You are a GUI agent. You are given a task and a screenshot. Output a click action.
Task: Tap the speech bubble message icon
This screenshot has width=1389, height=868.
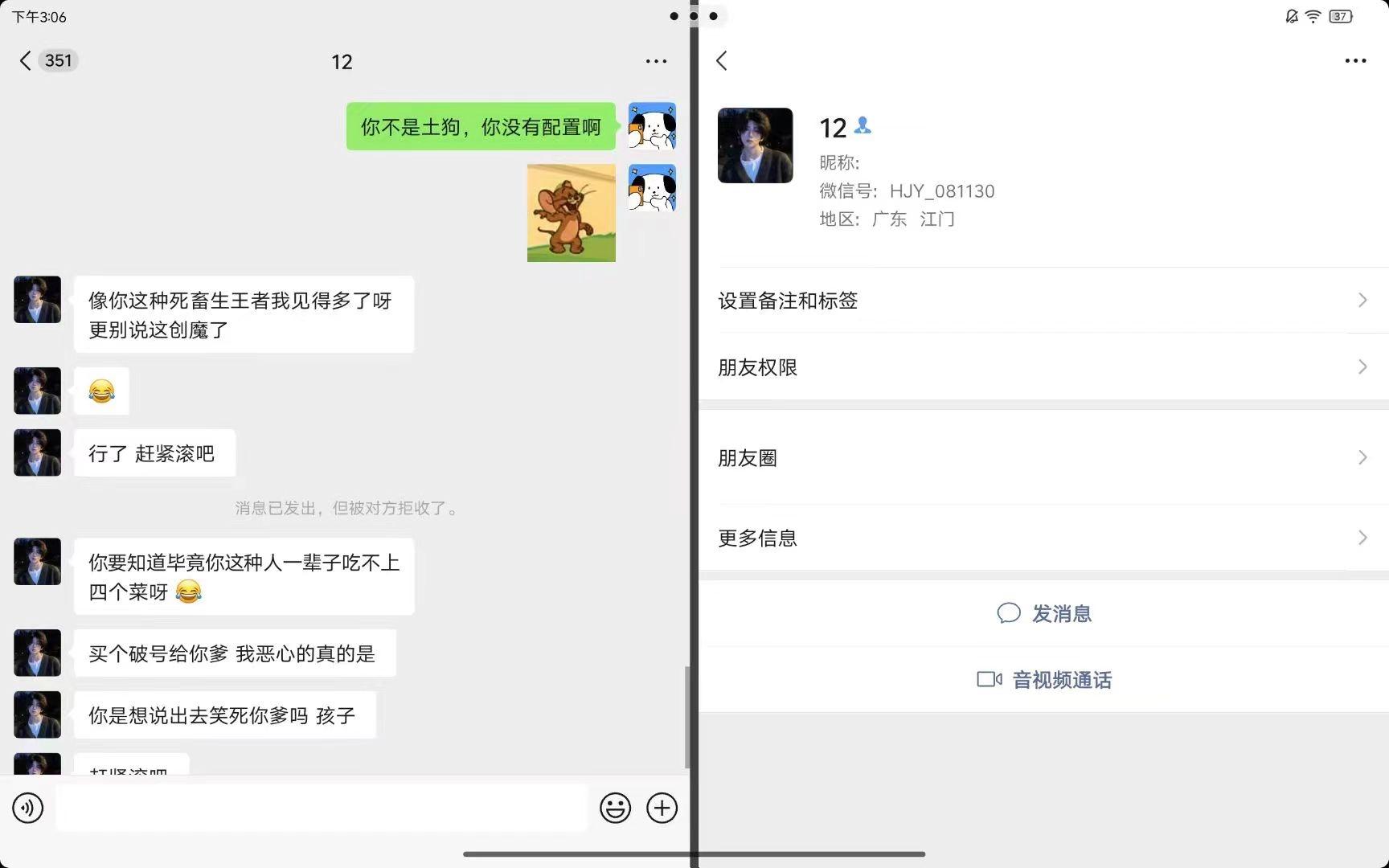(x=1009, y=613)
